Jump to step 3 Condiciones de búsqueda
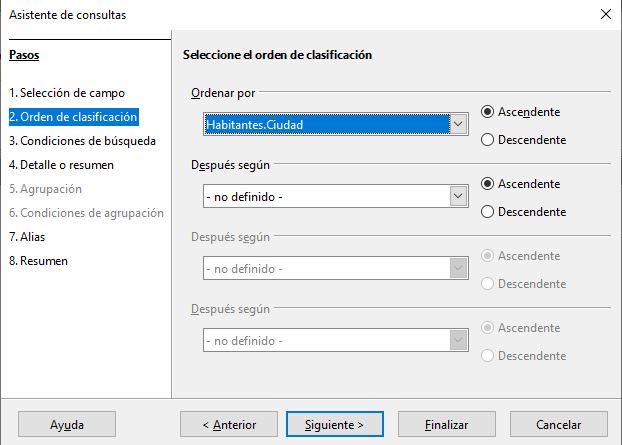The width and height of the screenshot is (622, 445). pos(83,141)
